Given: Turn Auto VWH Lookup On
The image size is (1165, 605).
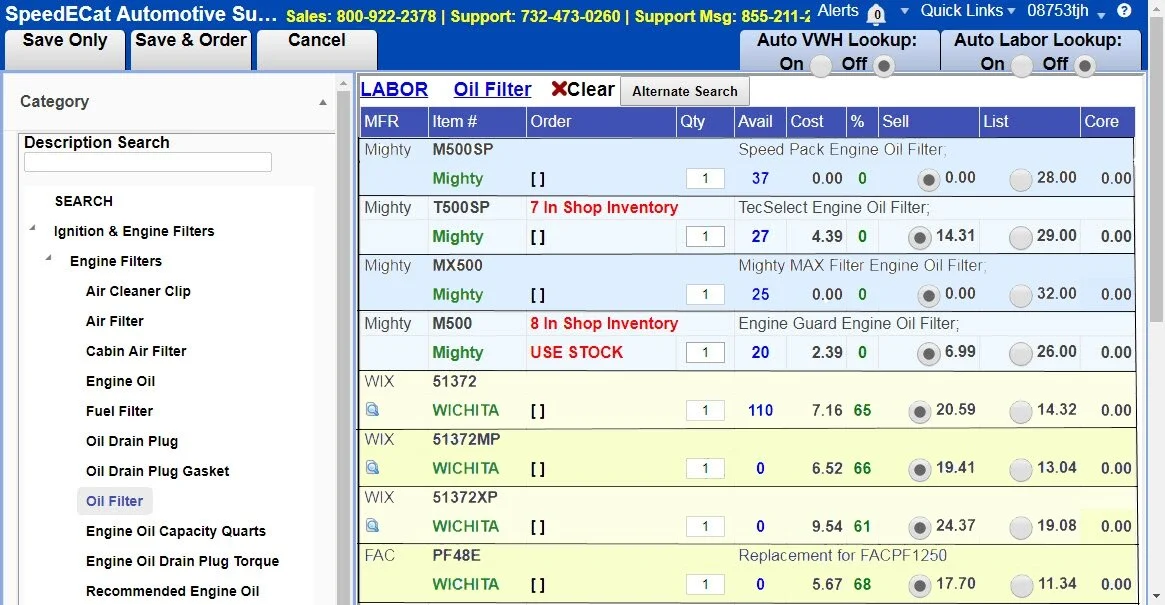Looking at the screenshot, I should pos(820,65).
